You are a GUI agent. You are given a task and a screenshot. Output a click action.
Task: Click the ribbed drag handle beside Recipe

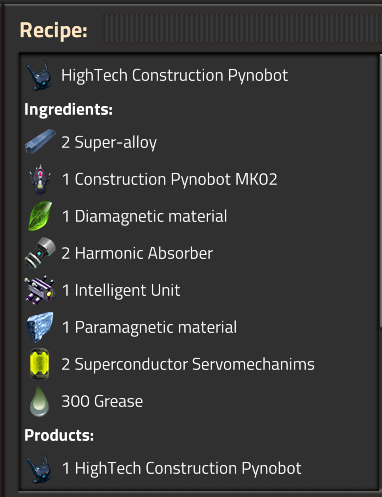tap(242, 29)
